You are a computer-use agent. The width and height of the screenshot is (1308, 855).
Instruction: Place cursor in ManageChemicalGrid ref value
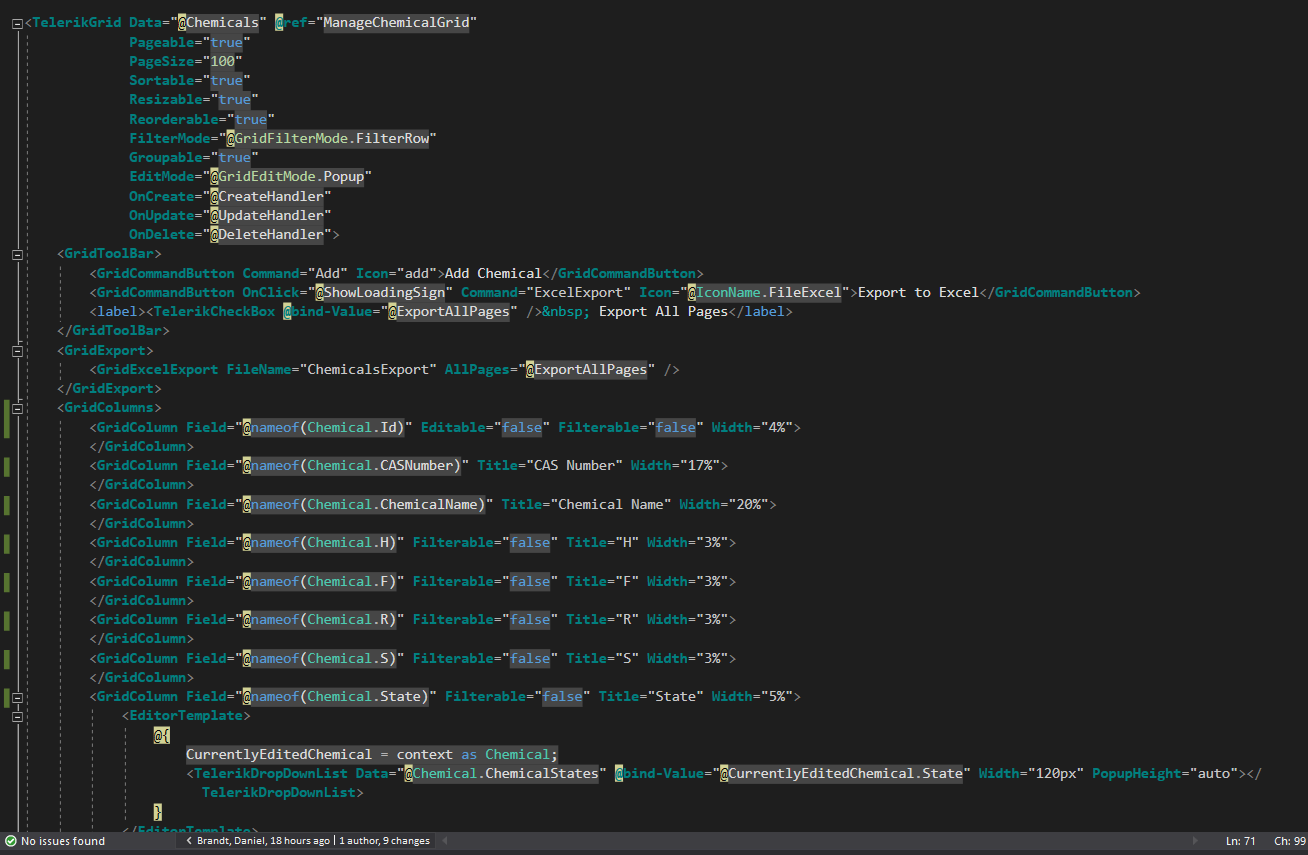397,23
